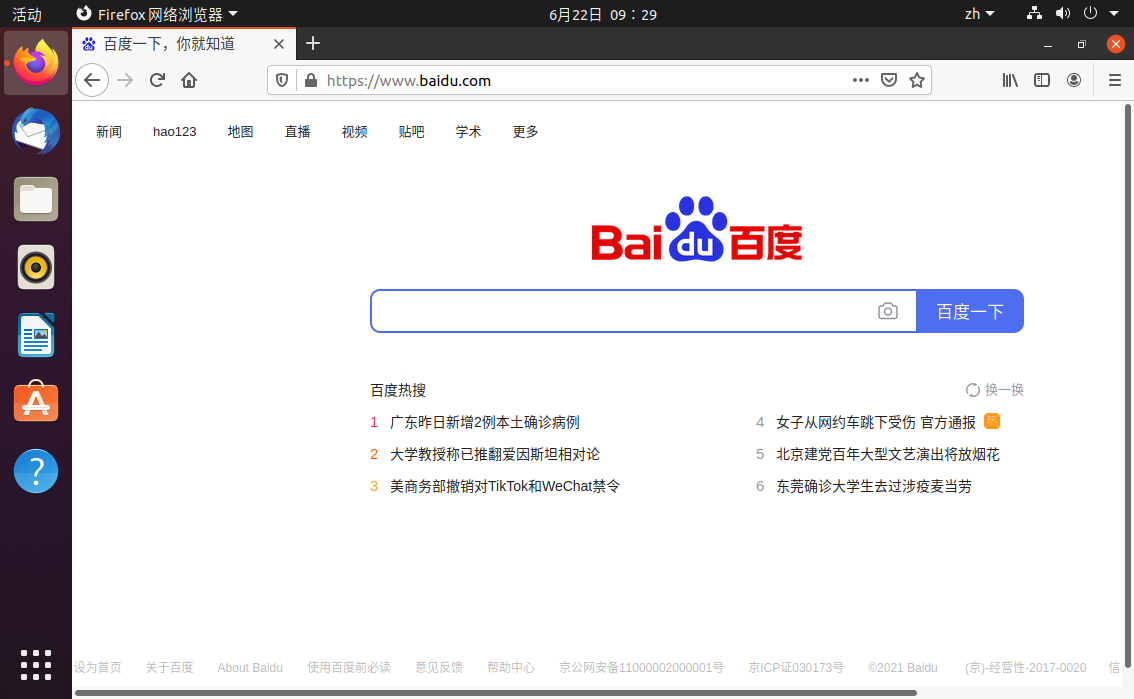Viewport: 1134px width, 699px height.
Task: Open 新闻 navigation link
Action: point(108,132)
